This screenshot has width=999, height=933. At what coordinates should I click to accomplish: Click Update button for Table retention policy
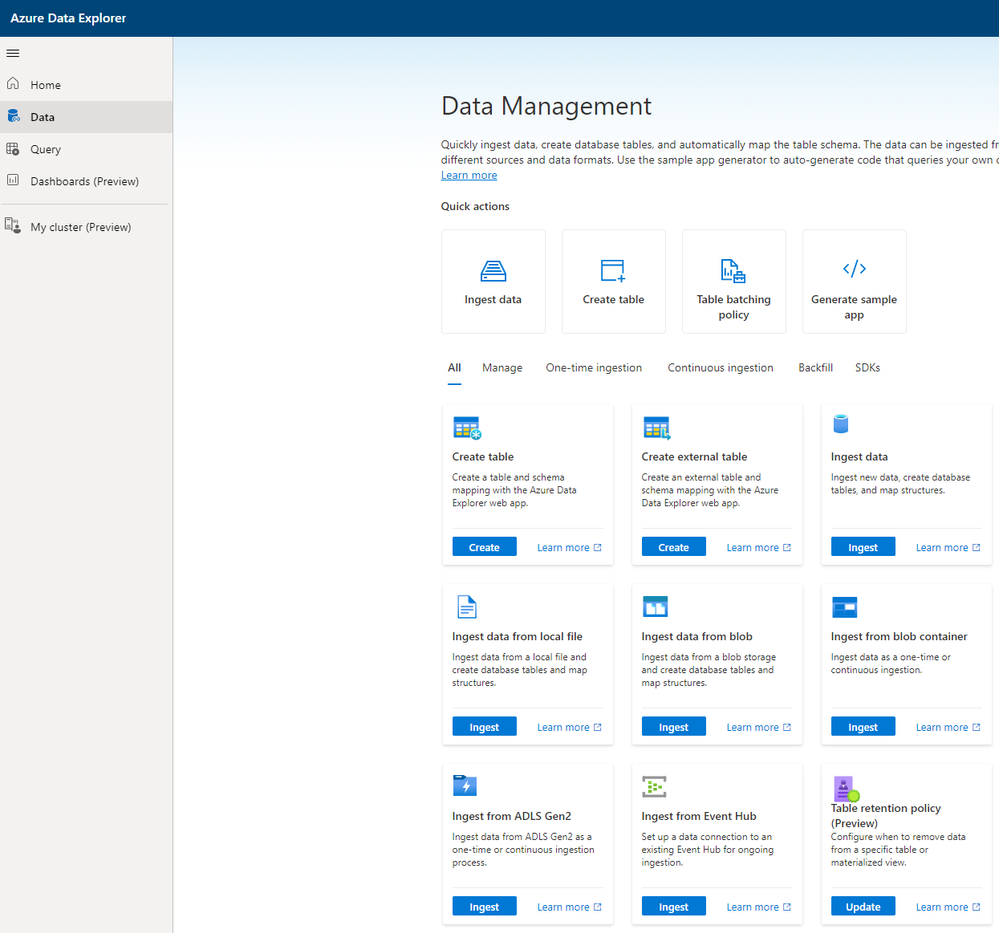click(863, 906)
